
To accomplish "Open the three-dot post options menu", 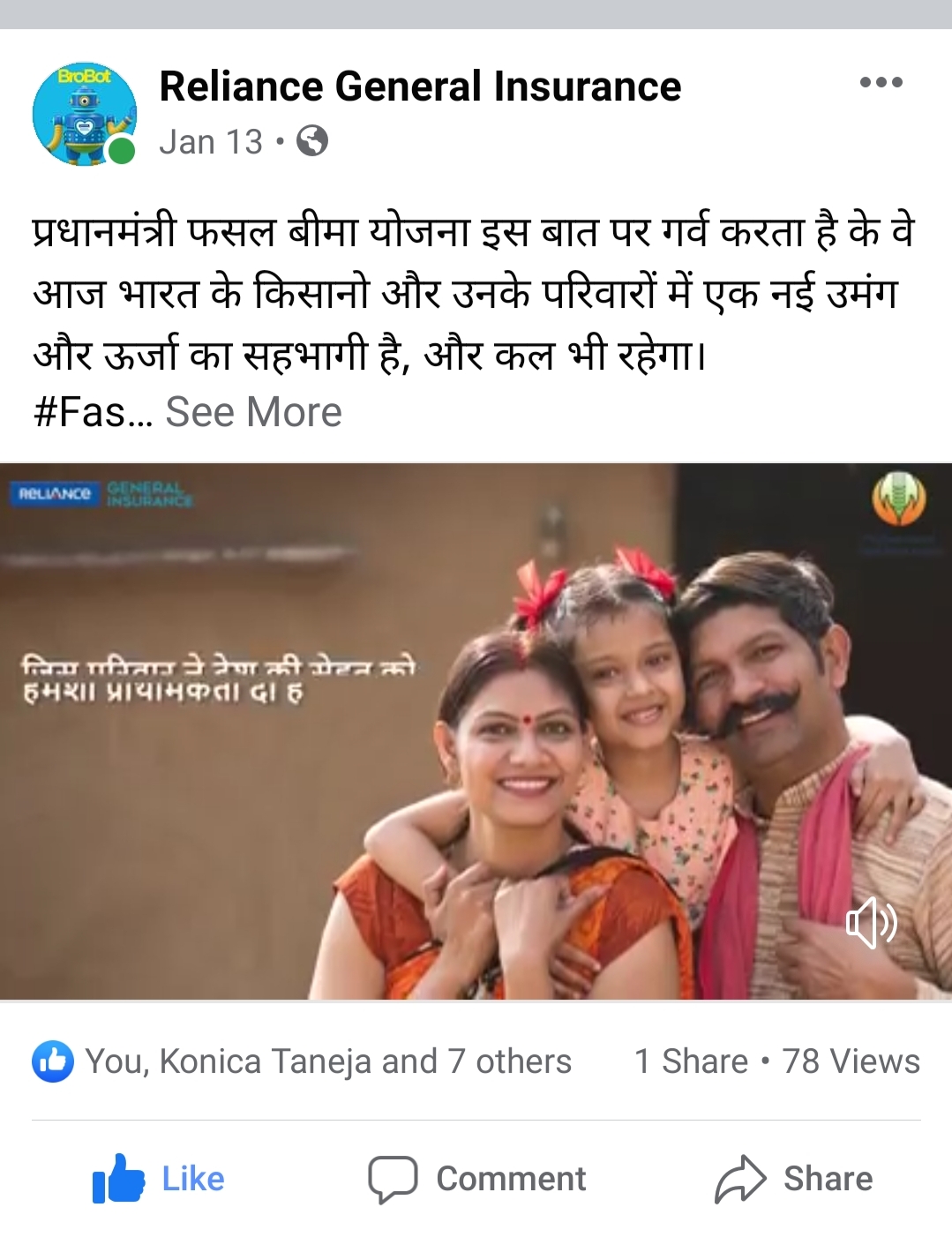I will tap(881, 83).
